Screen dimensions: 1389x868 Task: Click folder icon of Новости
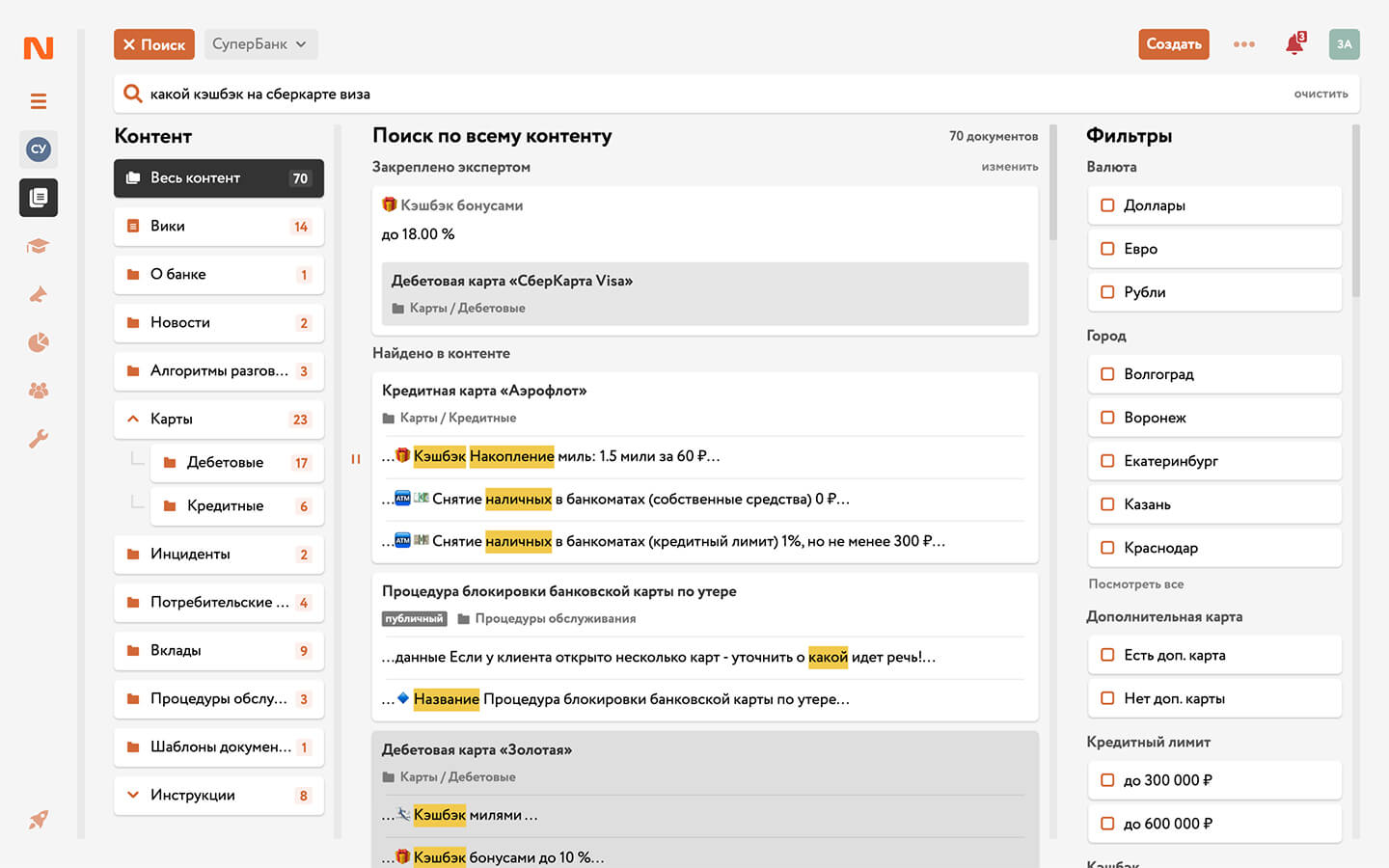coord(133,323)
